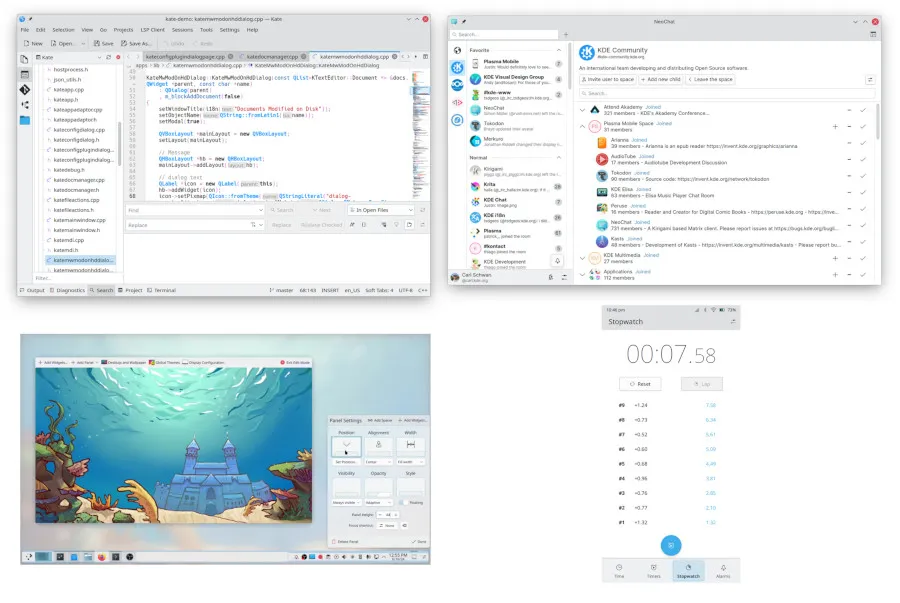The height and width of the screenshot is (603, 900).
Task: Select the KDE space icon in NeoChat's sidebar
Action: tap(457, 68)
